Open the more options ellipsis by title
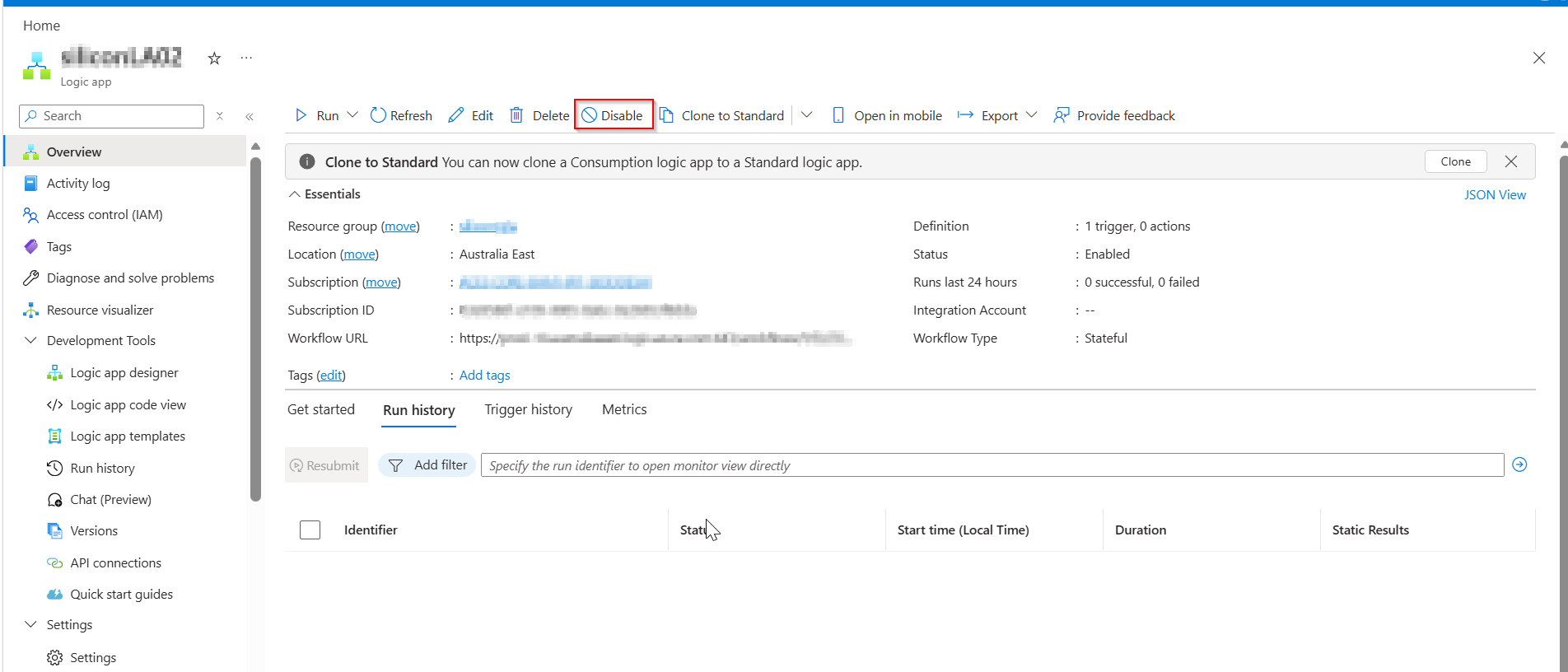Screen dimensions: 1568x672 point(246,58)
